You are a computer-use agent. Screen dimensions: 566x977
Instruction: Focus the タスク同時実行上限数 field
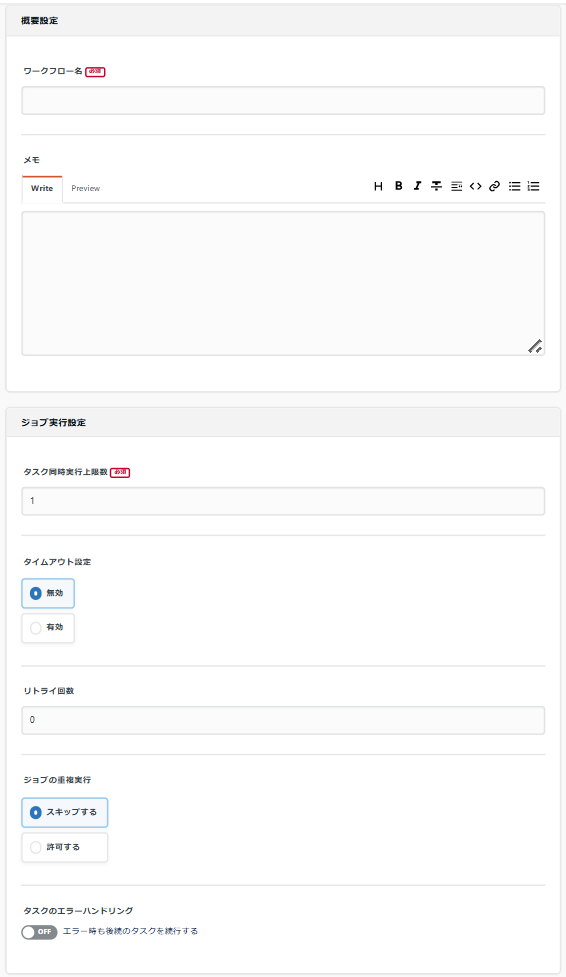(x=283, y=501)
